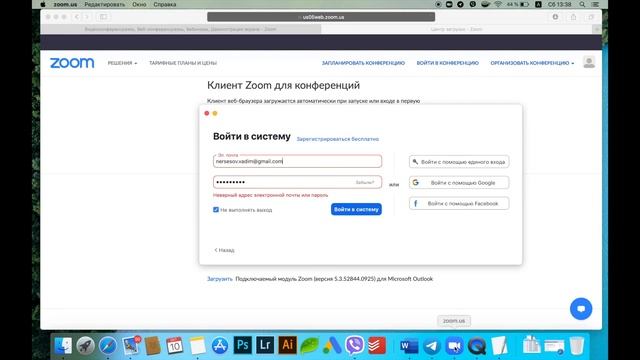Click the Spotlight search magnifier in the menu bar

tap(582, 4)
